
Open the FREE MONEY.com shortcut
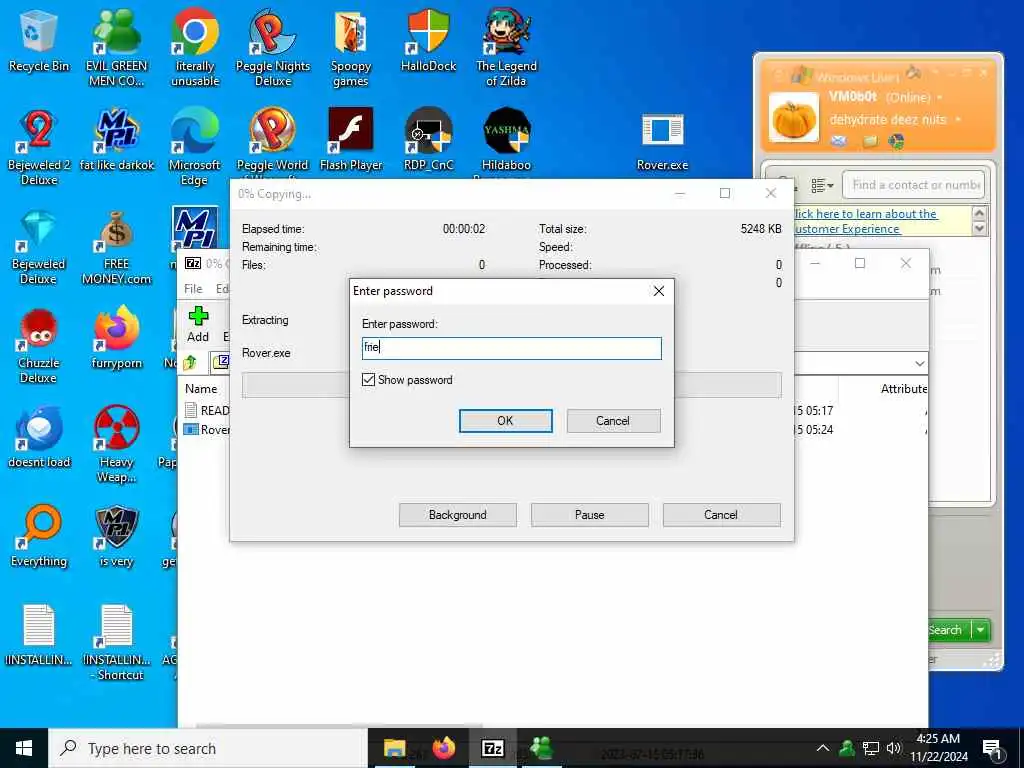[116, 247]
